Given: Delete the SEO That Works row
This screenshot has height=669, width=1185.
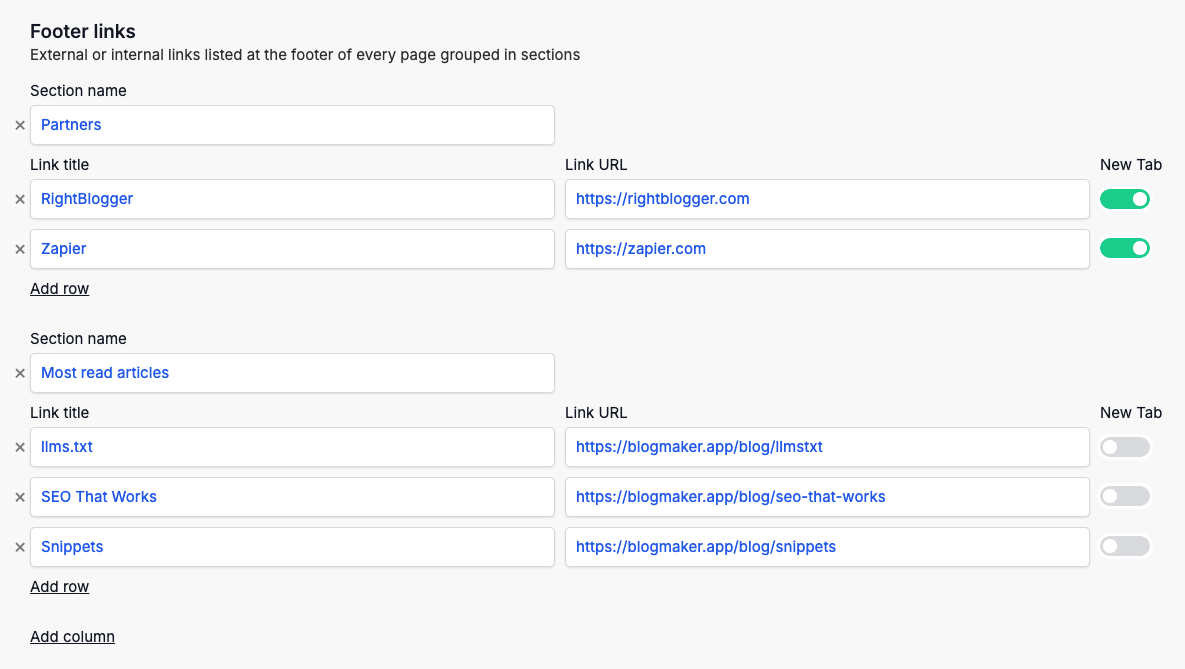Looking at the screenshot, I should [x=20, y=497].
